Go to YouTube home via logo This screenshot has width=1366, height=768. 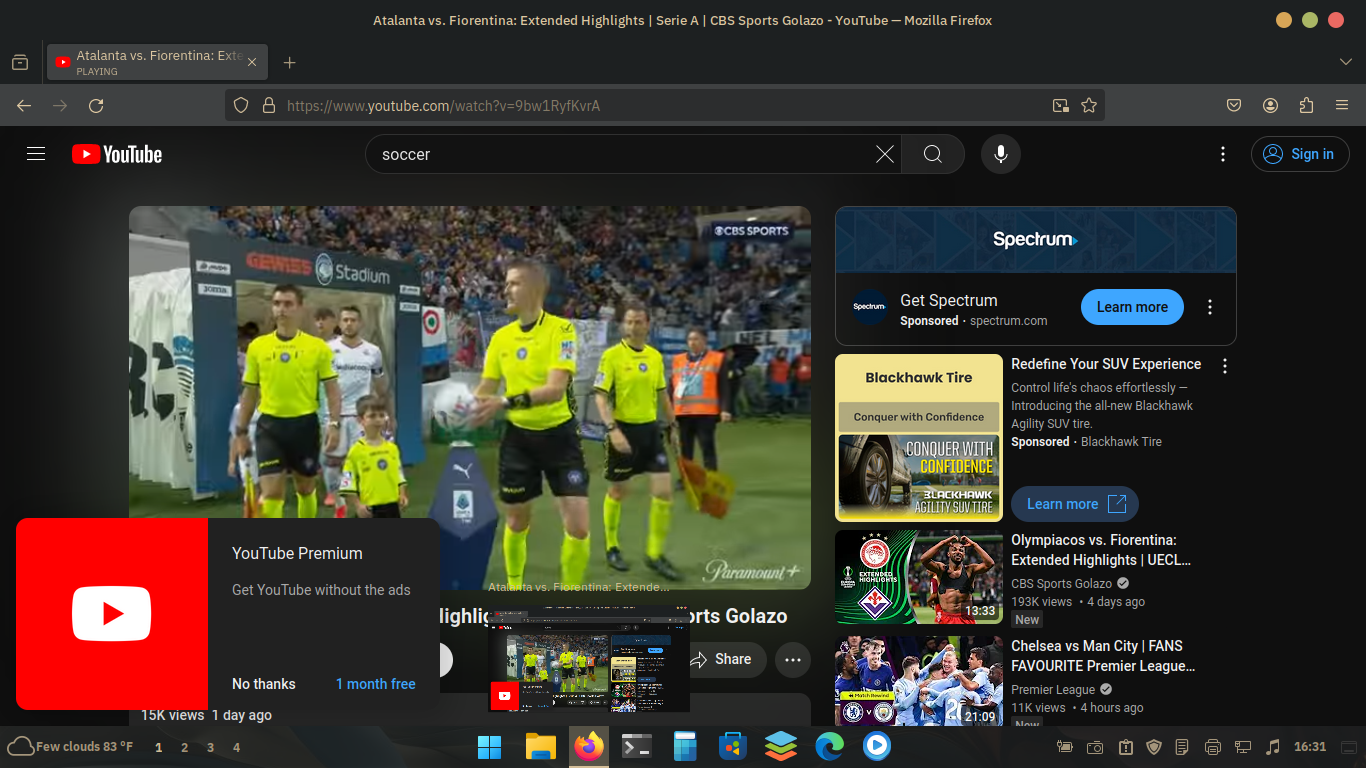click(x=117, y=154)
